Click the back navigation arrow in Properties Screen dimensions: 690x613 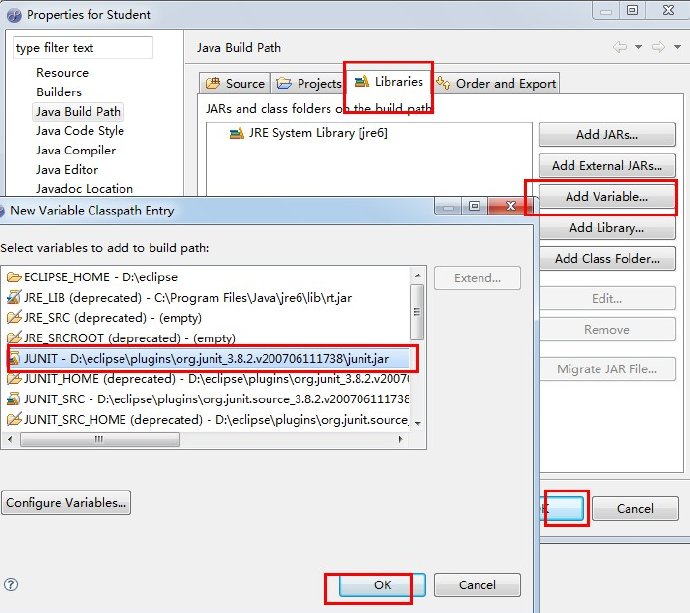click(x=620, y=47)
